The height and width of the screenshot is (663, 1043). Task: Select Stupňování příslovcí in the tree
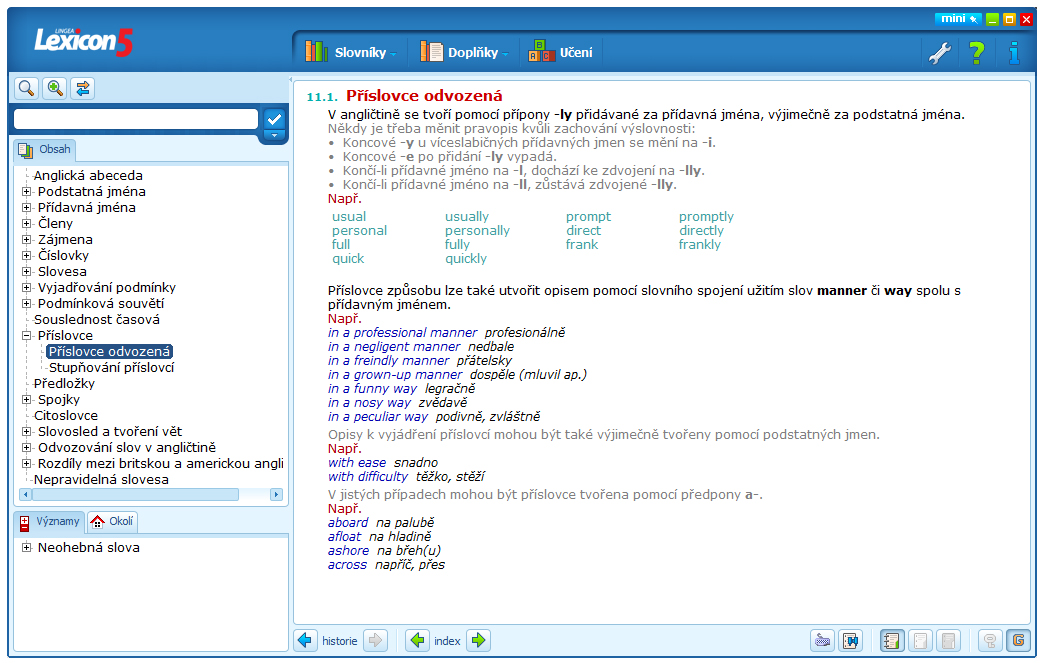click(111, 368)
